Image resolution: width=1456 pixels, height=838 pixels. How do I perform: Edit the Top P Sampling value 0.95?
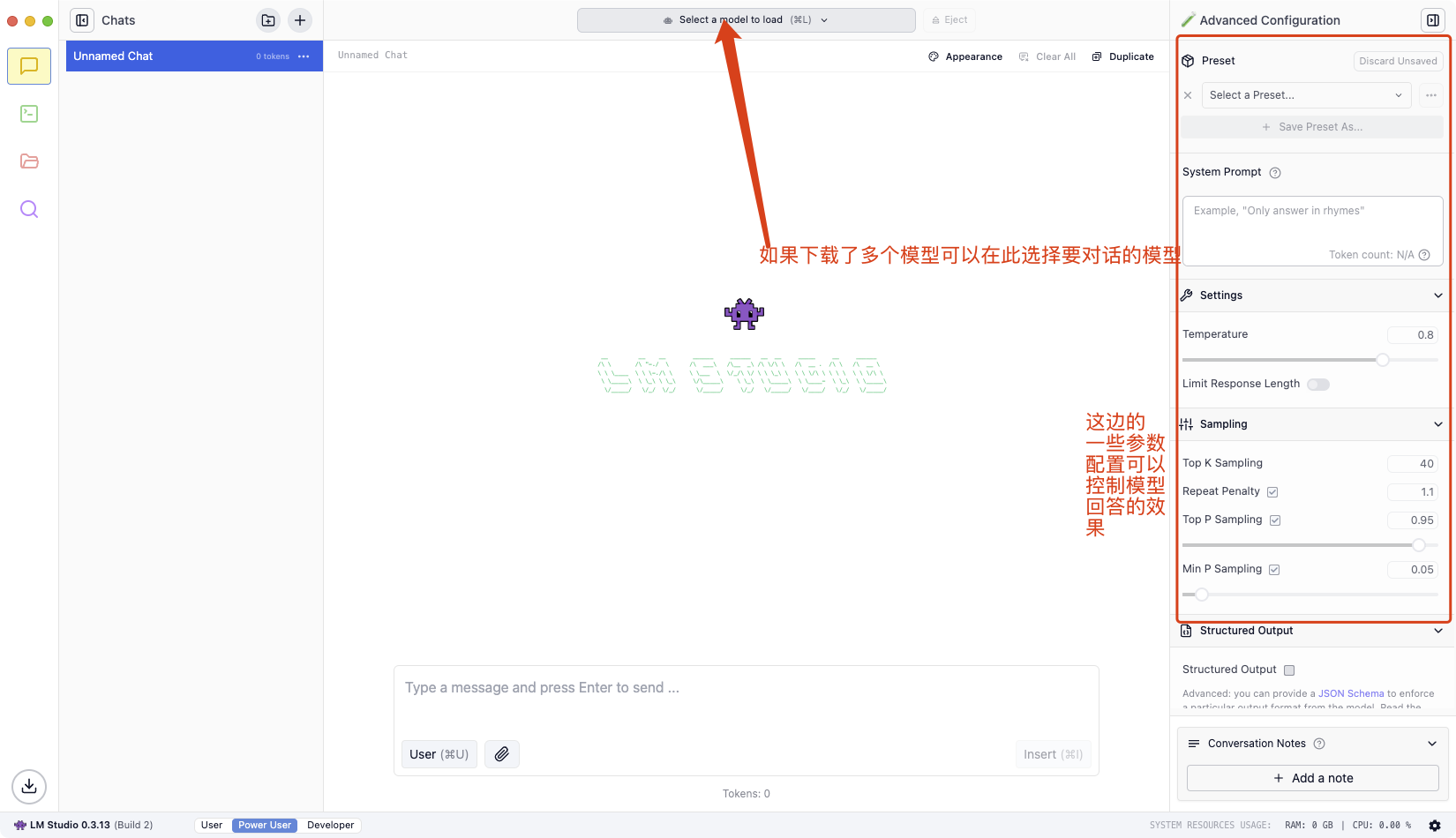pos(1413,520)
